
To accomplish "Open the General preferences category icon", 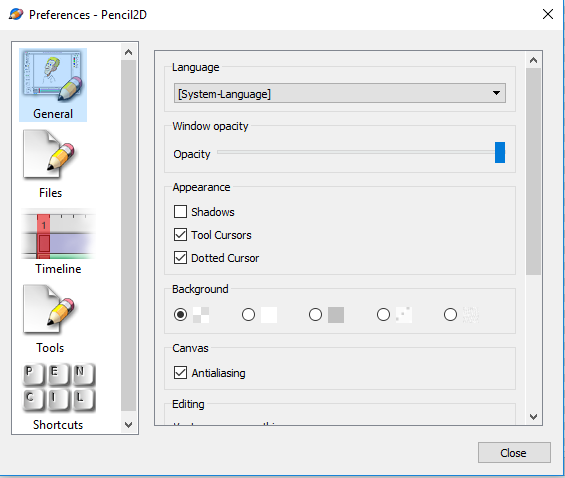I will pos(53,76).
